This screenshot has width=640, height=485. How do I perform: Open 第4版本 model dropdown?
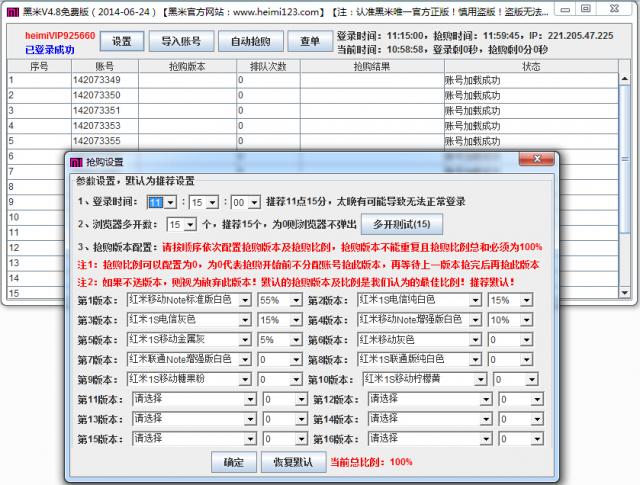click(x=419, y=320)
